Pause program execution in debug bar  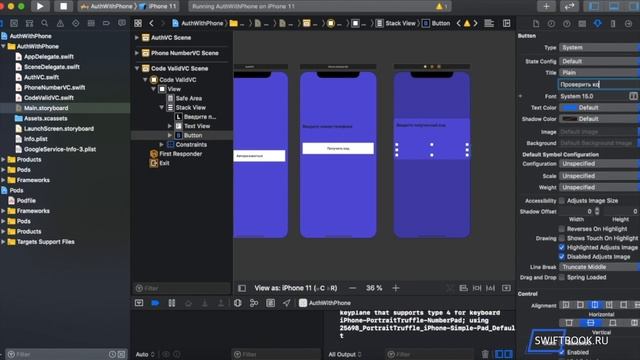pos(172,303)
